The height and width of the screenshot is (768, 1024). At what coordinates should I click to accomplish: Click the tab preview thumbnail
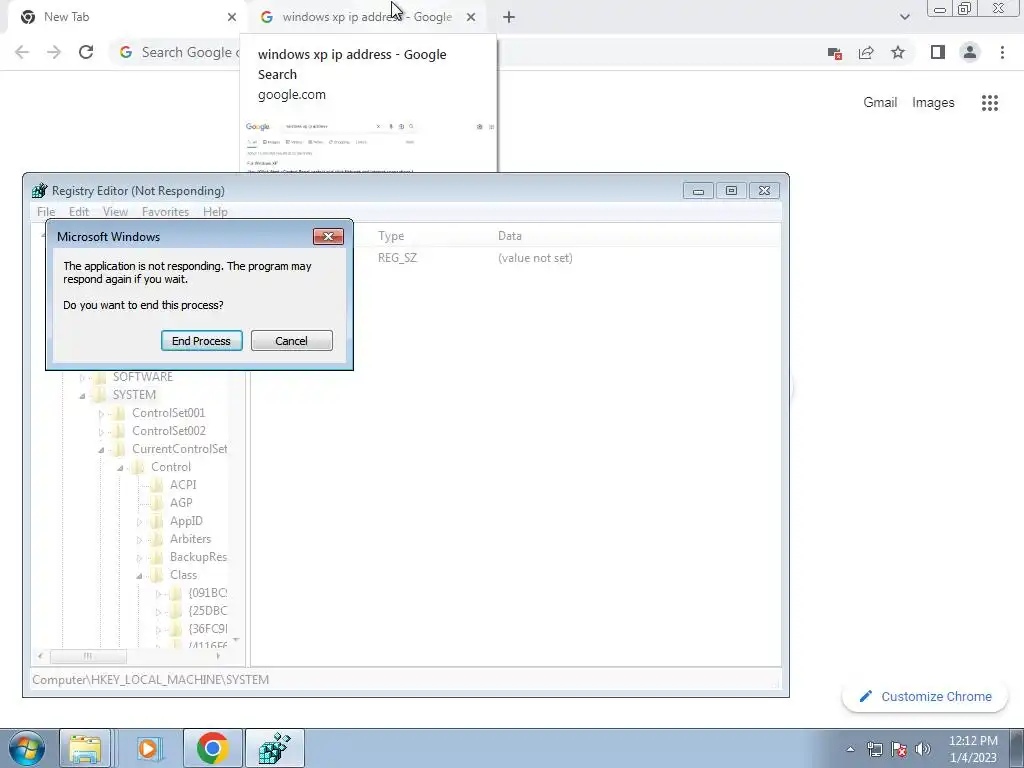(x=369, y=146)
